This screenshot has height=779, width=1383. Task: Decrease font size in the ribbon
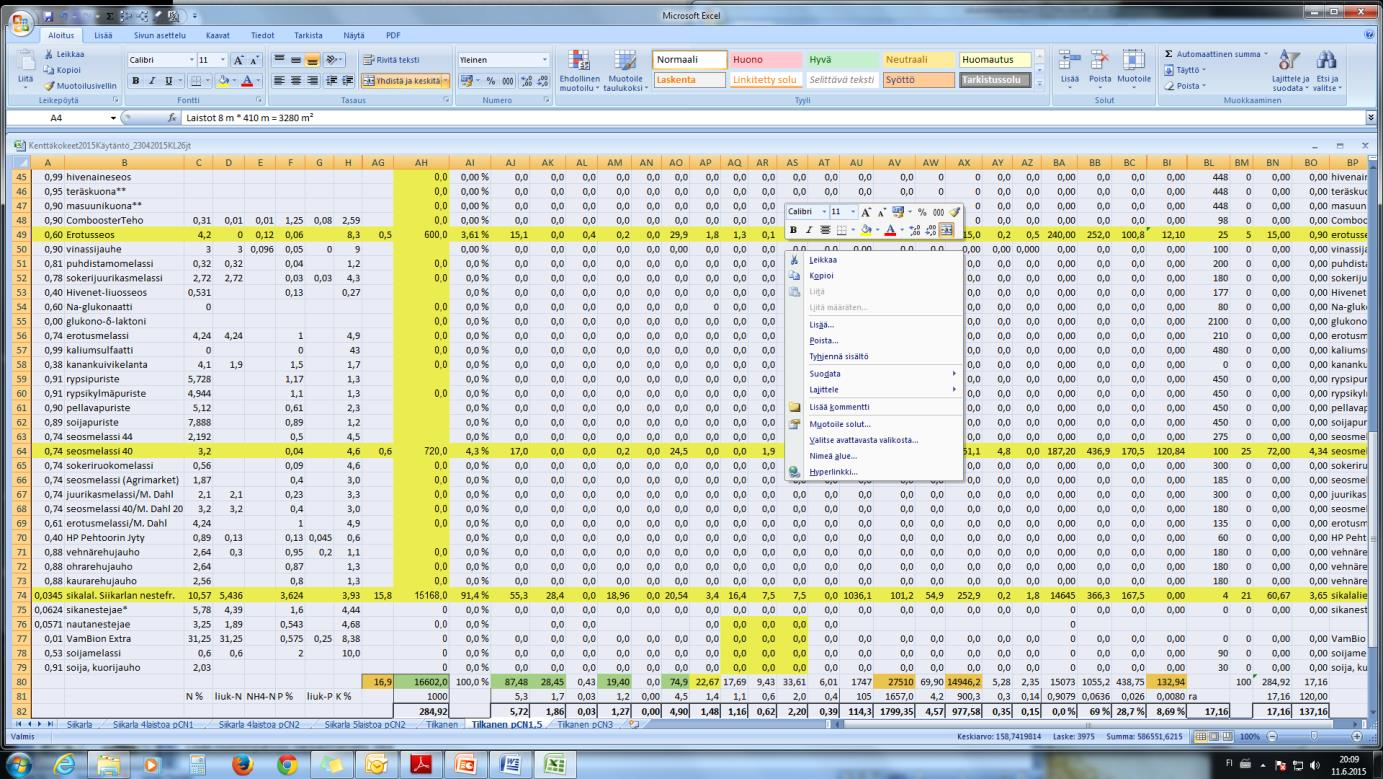point(254,60)
